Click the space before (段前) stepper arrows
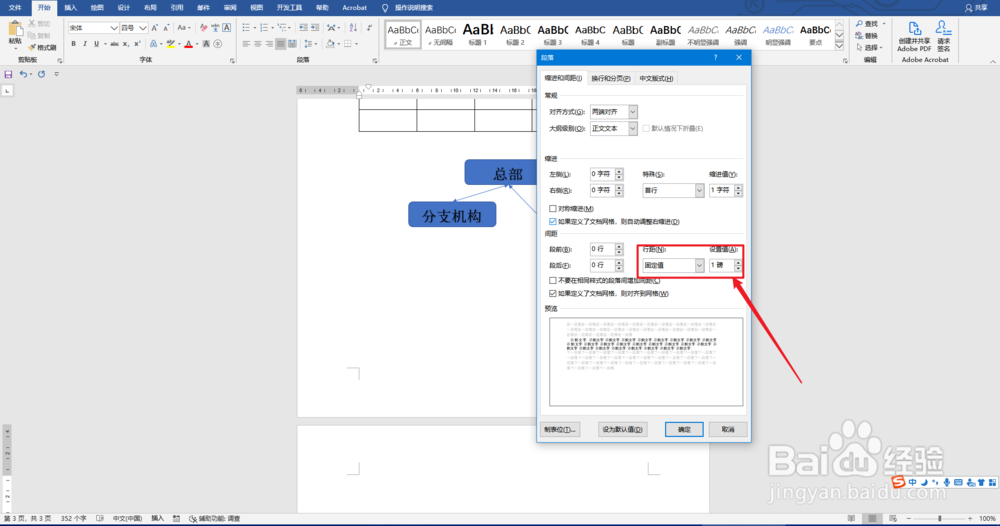1000x526 pixels. point(619,249)
